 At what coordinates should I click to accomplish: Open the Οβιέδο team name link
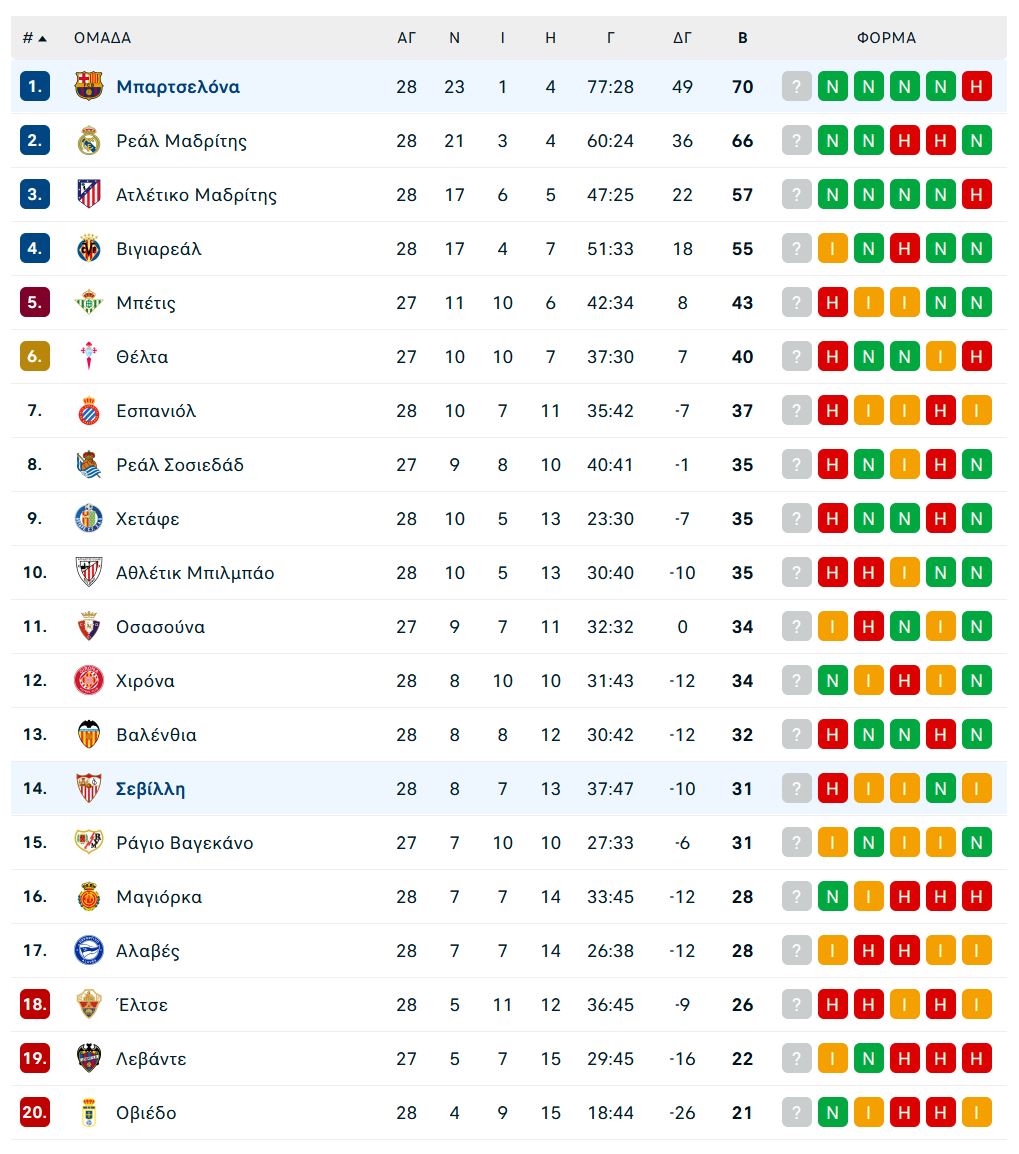tap(146, 1113)
